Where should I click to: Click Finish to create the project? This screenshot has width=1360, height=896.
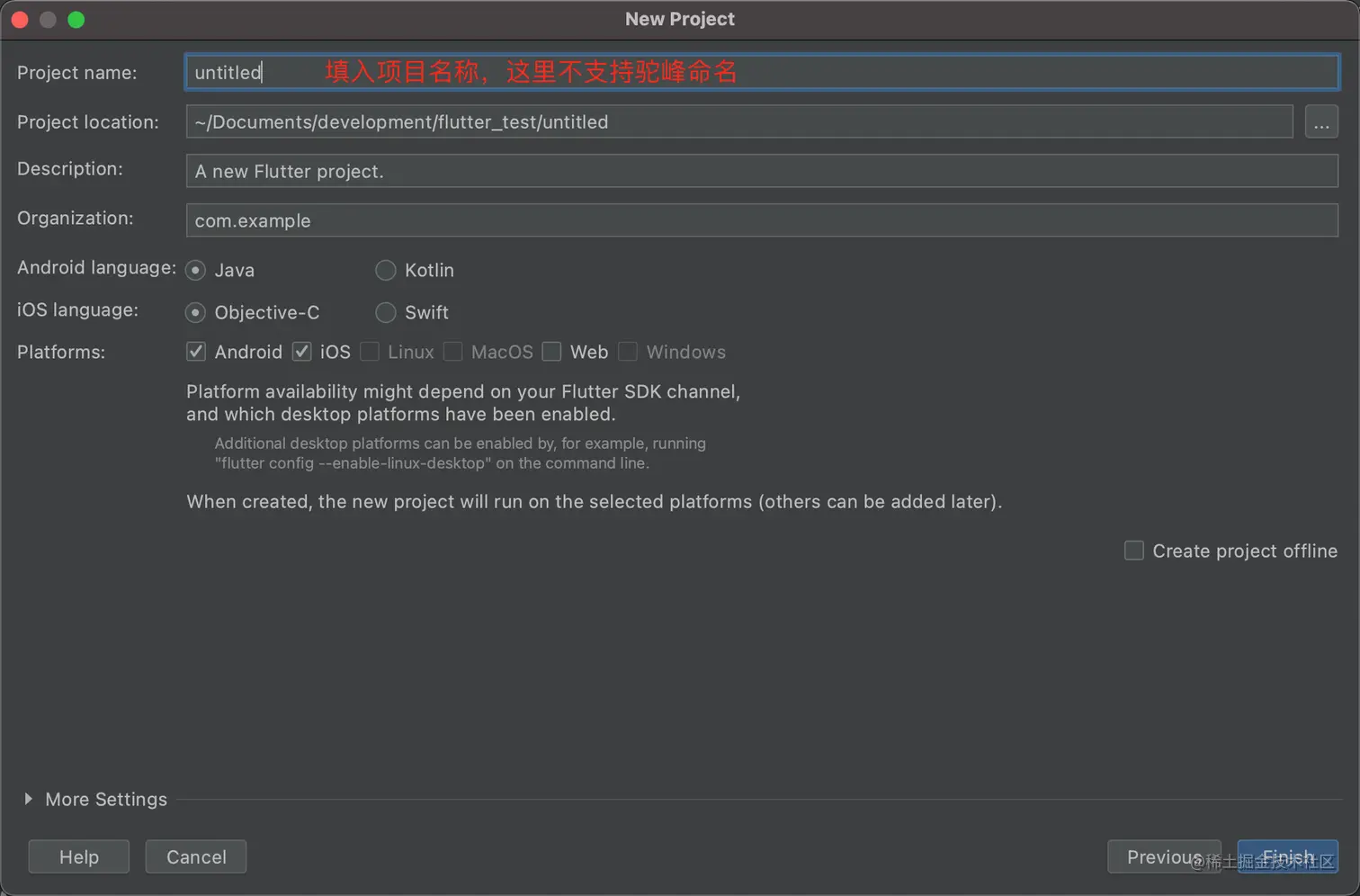[x=1288, y=856]
